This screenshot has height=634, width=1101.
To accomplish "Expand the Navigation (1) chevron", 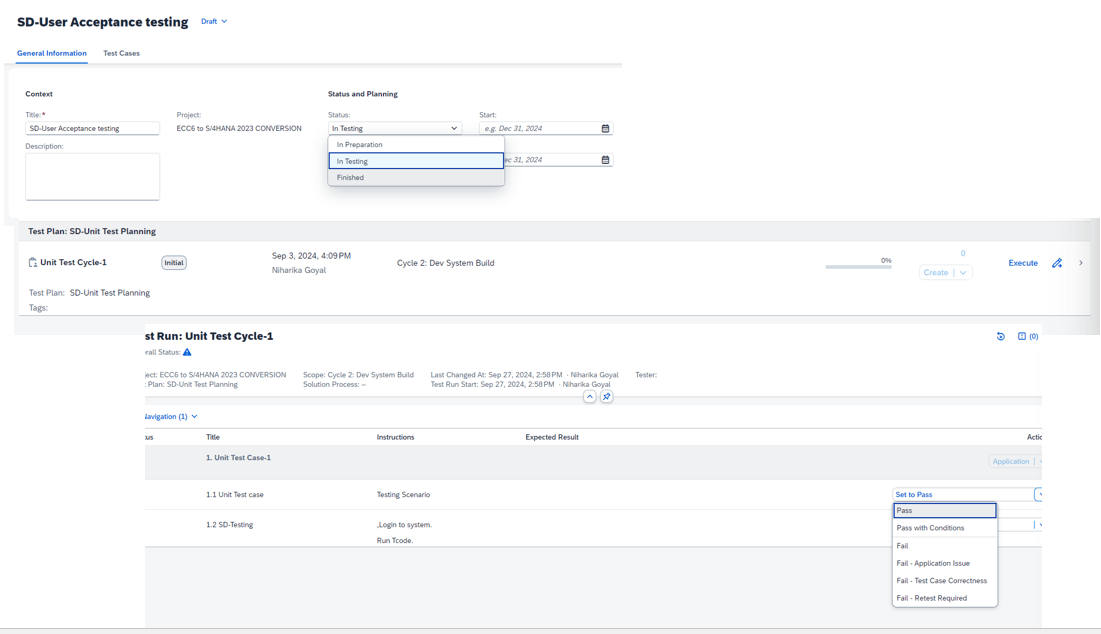I will 194,417.
